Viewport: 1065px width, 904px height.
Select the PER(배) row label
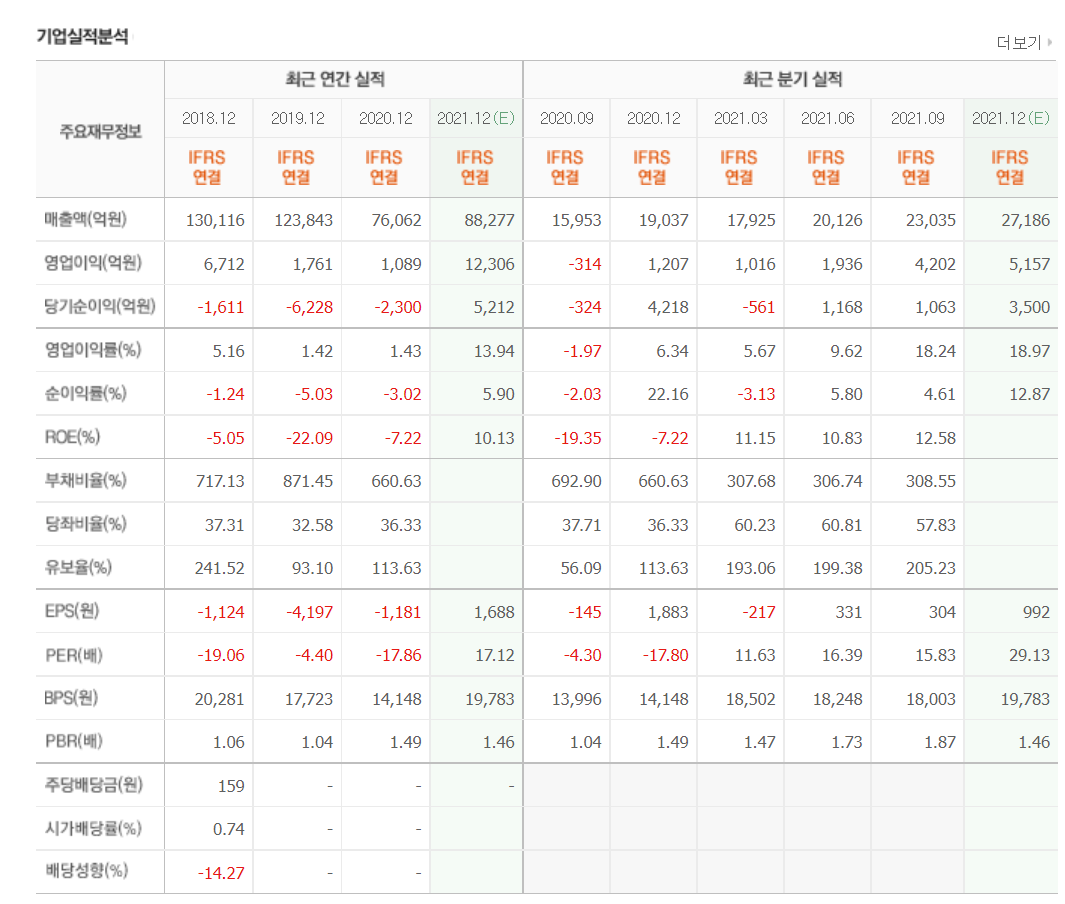(x=73, y=655)
